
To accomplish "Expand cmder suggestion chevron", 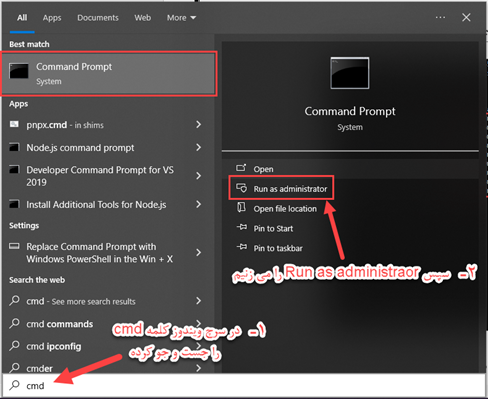I will [x=199, y=368].
